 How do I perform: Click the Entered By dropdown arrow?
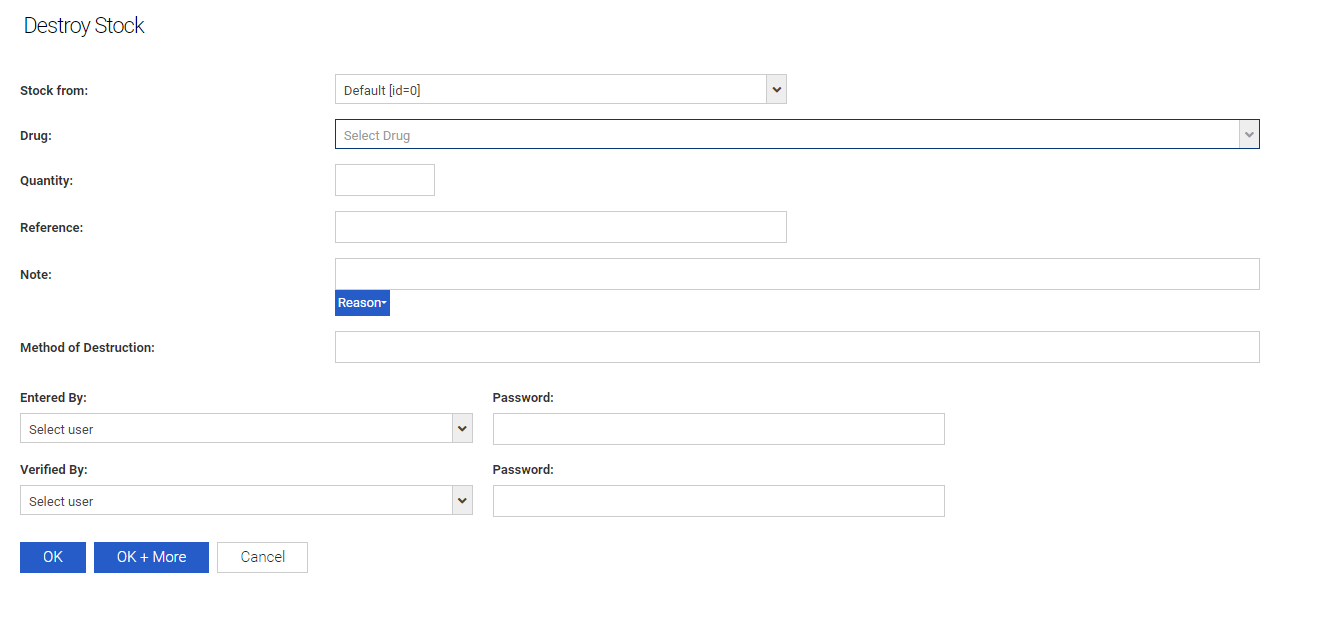click(x=462, y=429)
